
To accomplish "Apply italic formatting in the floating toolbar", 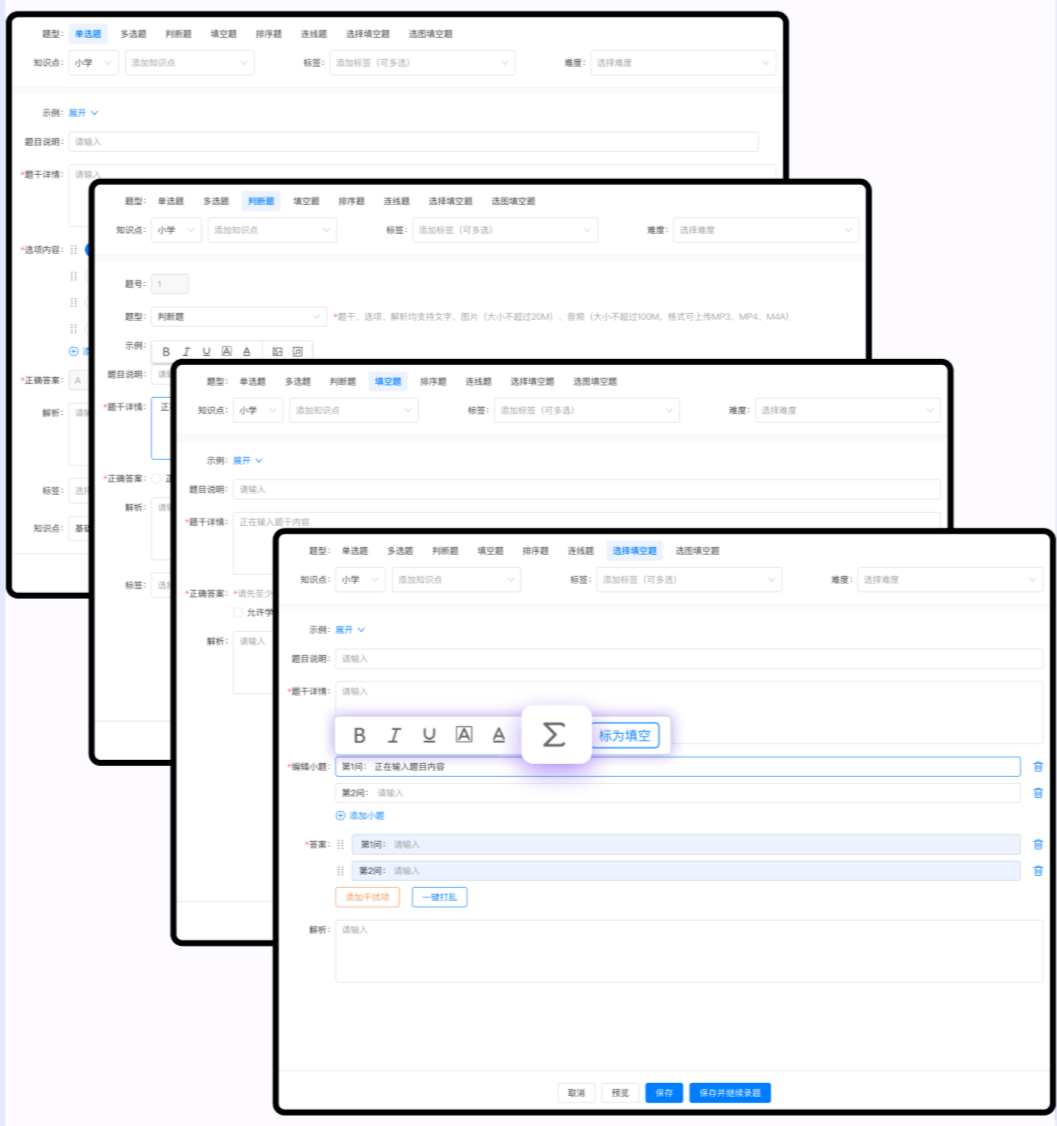I will point(394,735).
